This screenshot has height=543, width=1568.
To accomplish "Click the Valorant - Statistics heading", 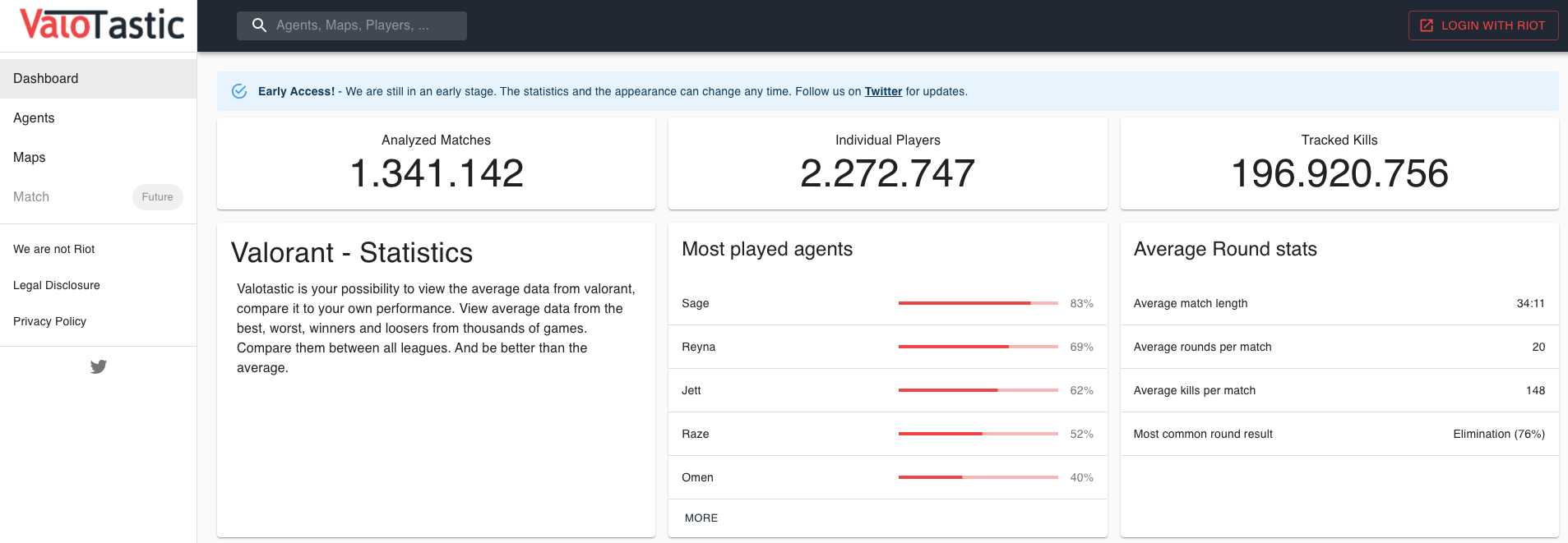I will point(352,252).
